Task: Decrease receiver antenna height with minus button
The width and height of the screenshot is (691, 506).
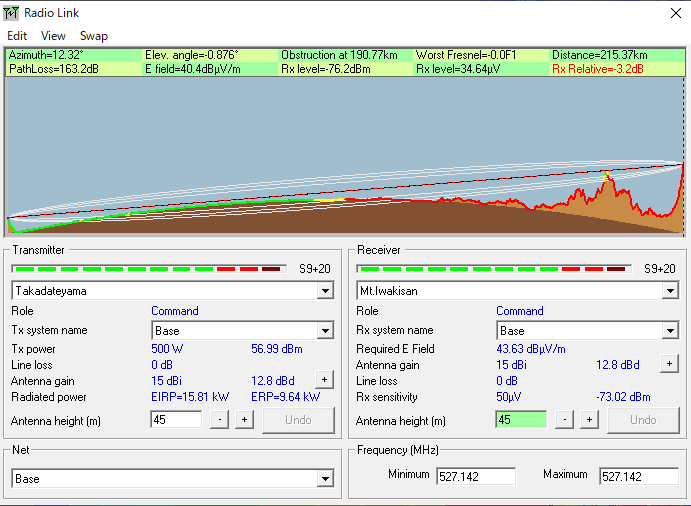Action: 565,420
